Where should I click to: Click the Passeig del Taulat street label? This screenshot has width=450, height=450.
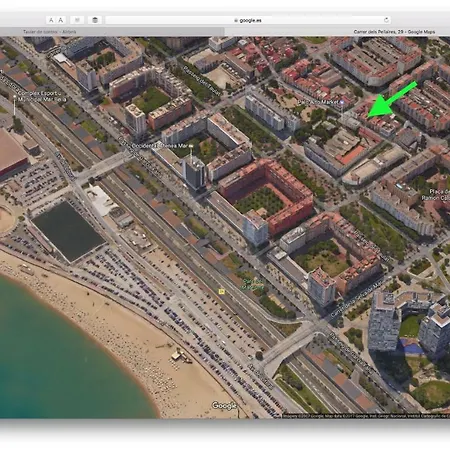[202, 80]
